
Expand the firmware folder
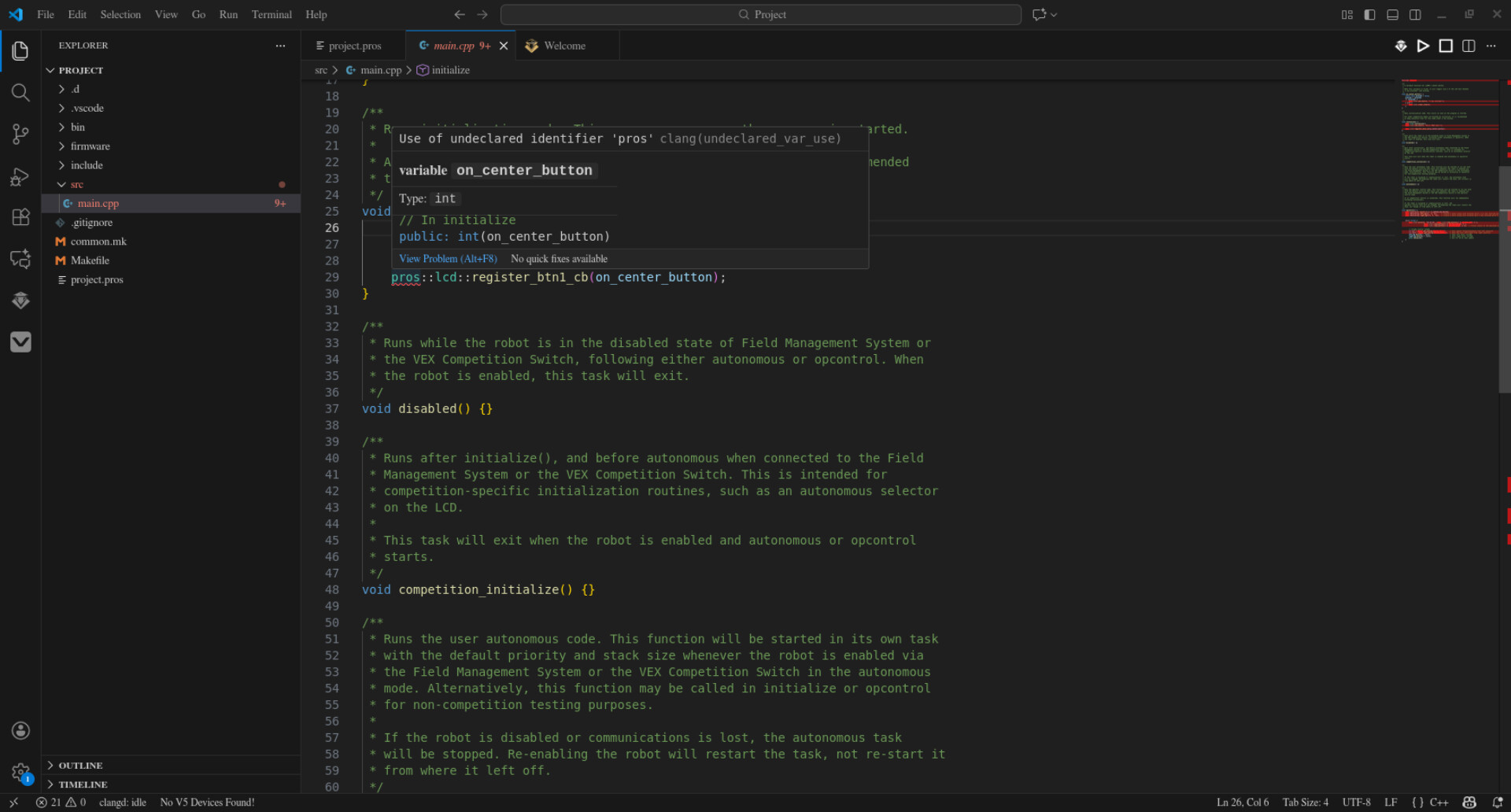coord(90,146)
